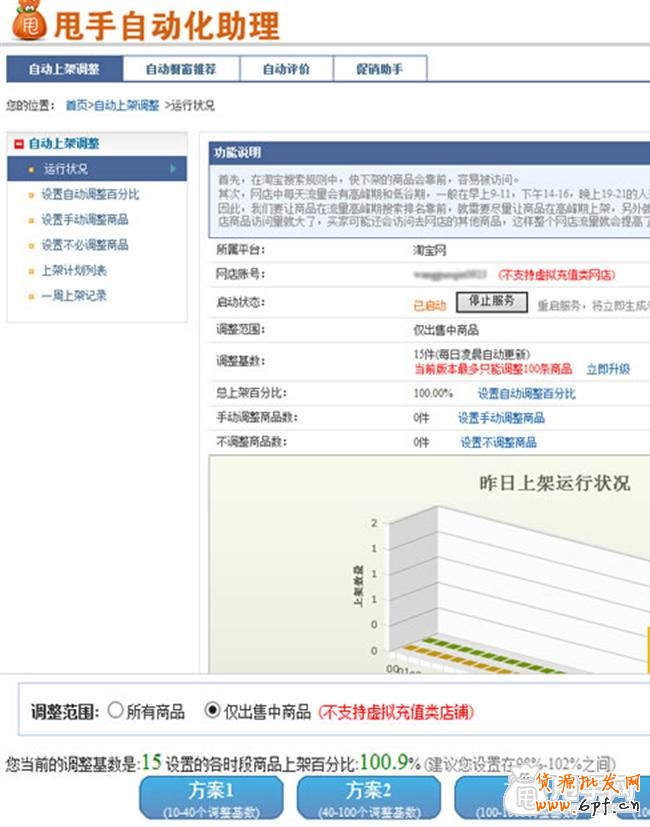Select the 仅出售中商品 radio button
The width and height of the screenshot is (650, 827).
212,710
